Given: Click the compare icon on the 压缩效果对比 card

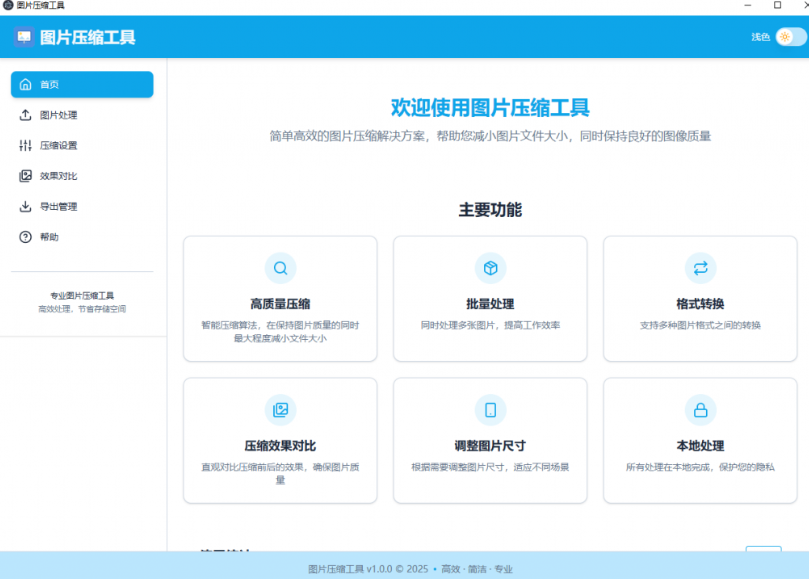Looking at the screenshot, I should (x=279, y=411).
